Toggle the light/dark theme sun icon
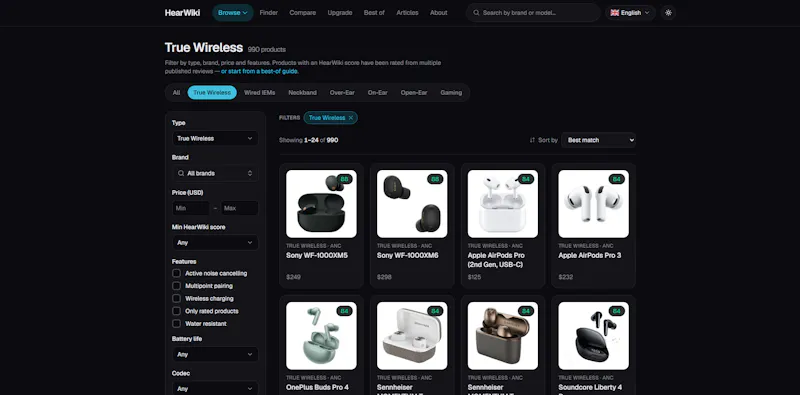This screenshot has width=800, height=395. click(x=668, y=13)
